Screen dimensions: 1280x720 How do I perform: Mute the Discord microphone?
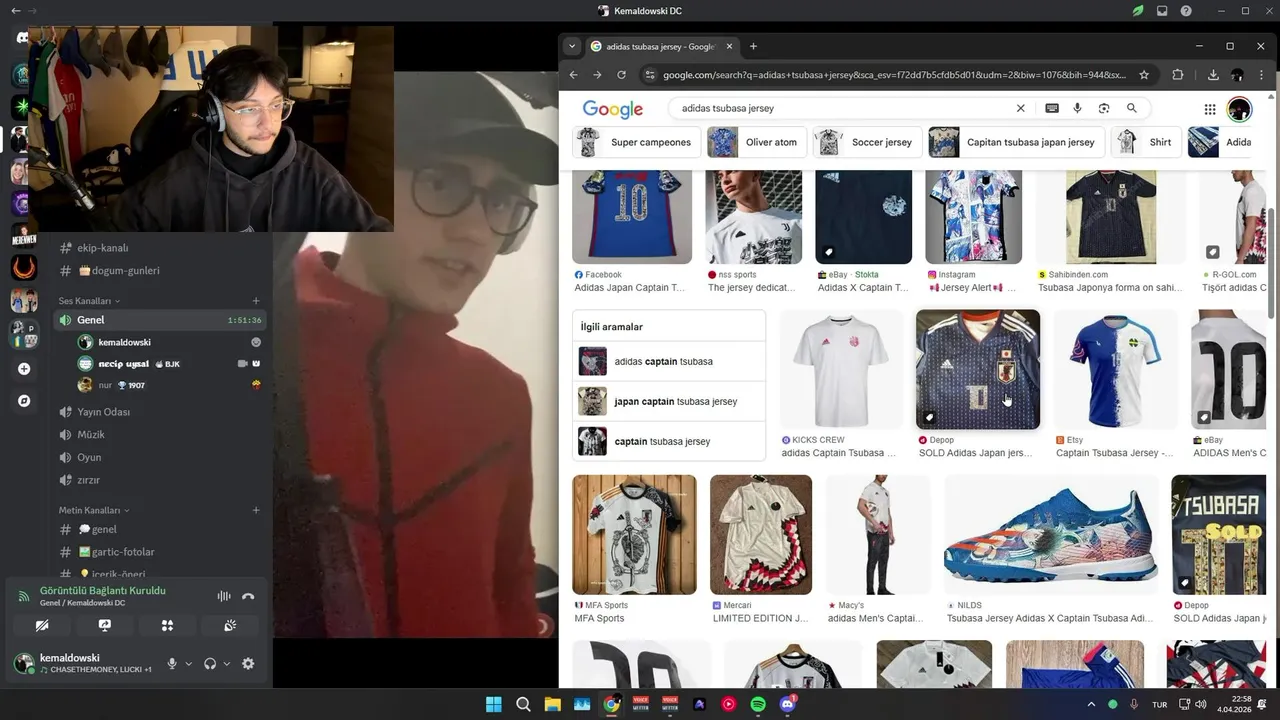(172, 663)
